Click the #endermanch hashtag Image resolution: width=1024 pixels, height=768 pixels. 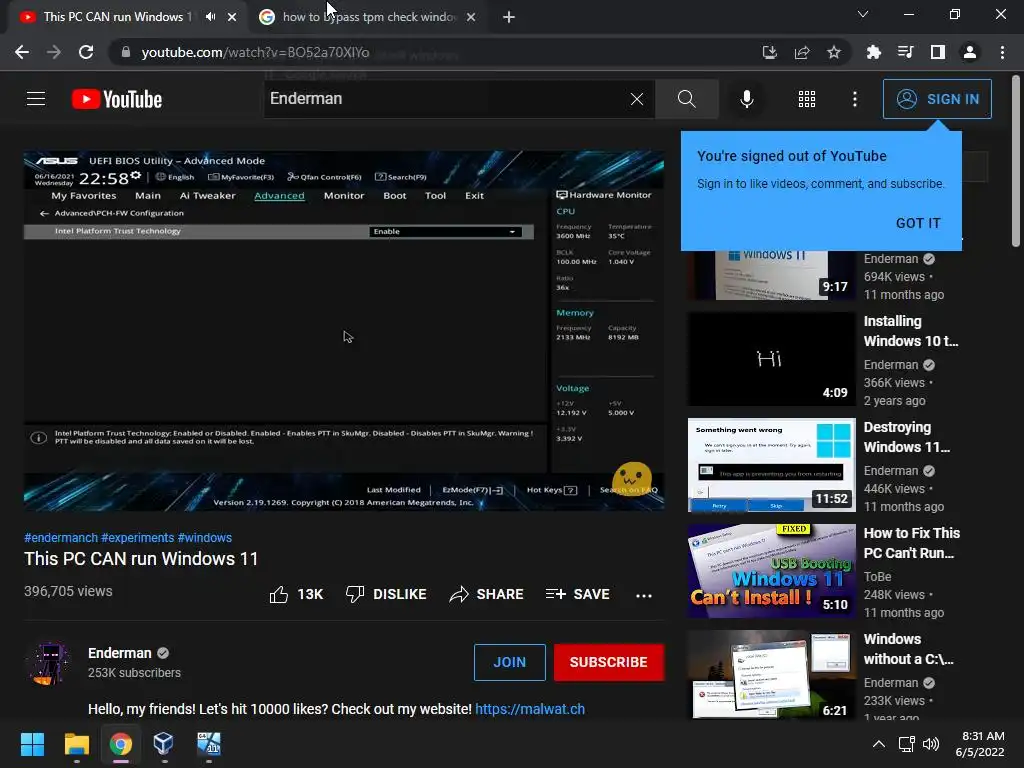[x=61, y=537]
